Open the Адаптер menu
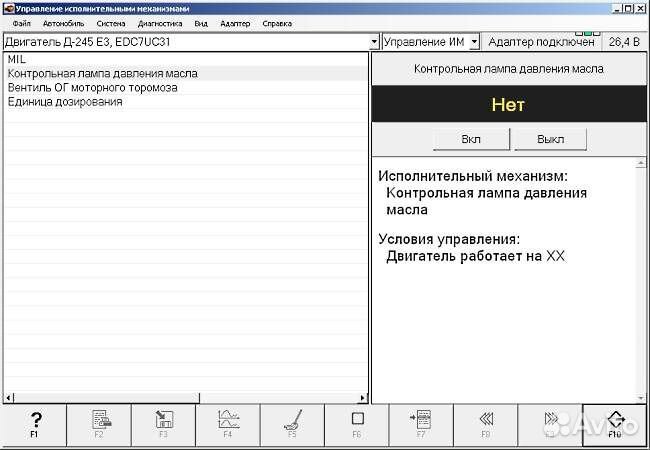The width and height of the screenshot is (650, 450). click(x=236, y=22)
